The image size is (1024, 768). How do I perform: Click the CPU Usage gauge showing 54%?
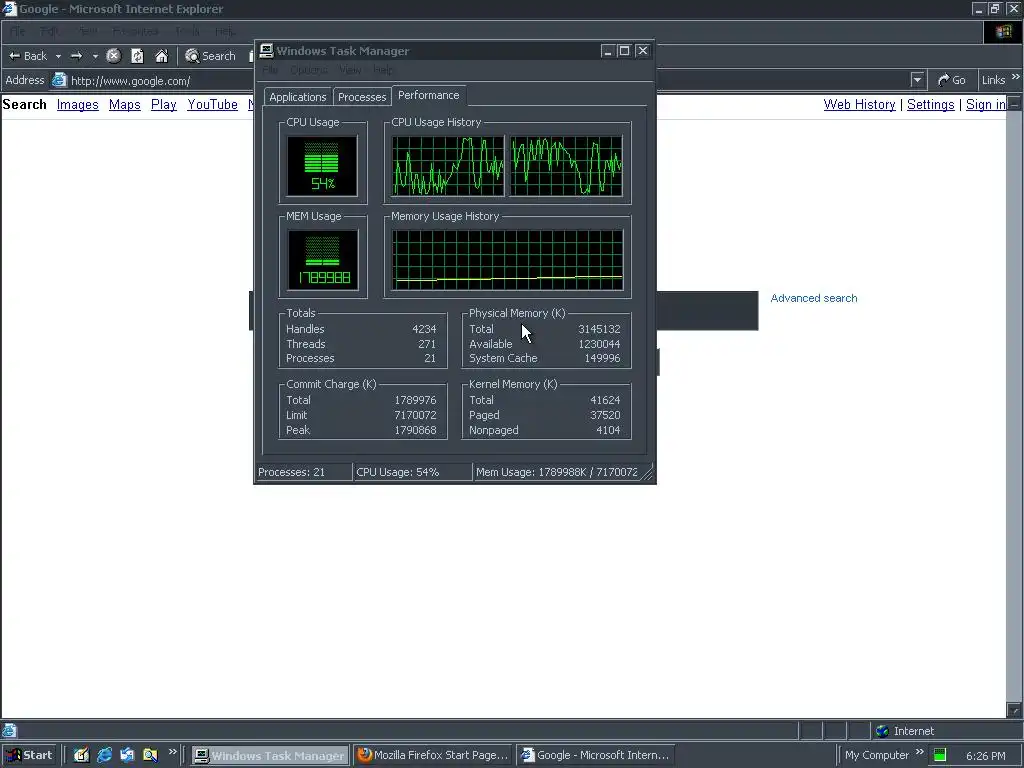point(323,166)
